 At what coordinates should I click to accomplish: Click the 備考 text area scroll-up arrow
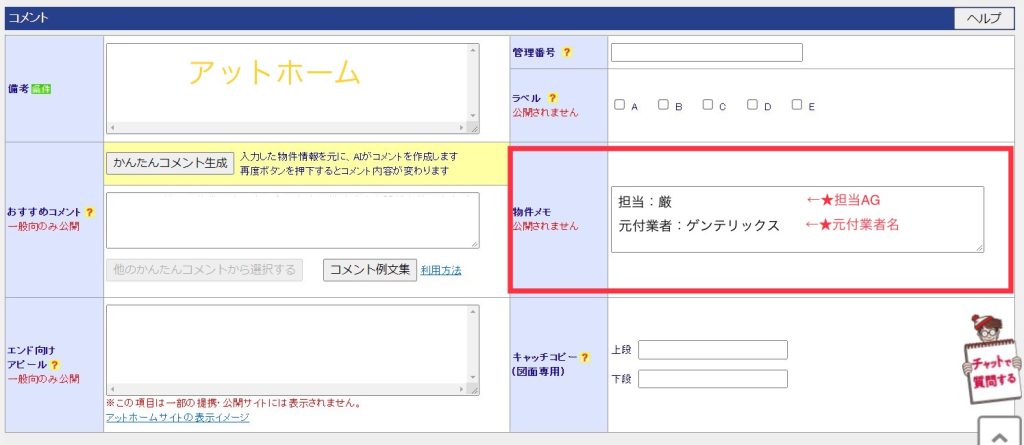474,50
